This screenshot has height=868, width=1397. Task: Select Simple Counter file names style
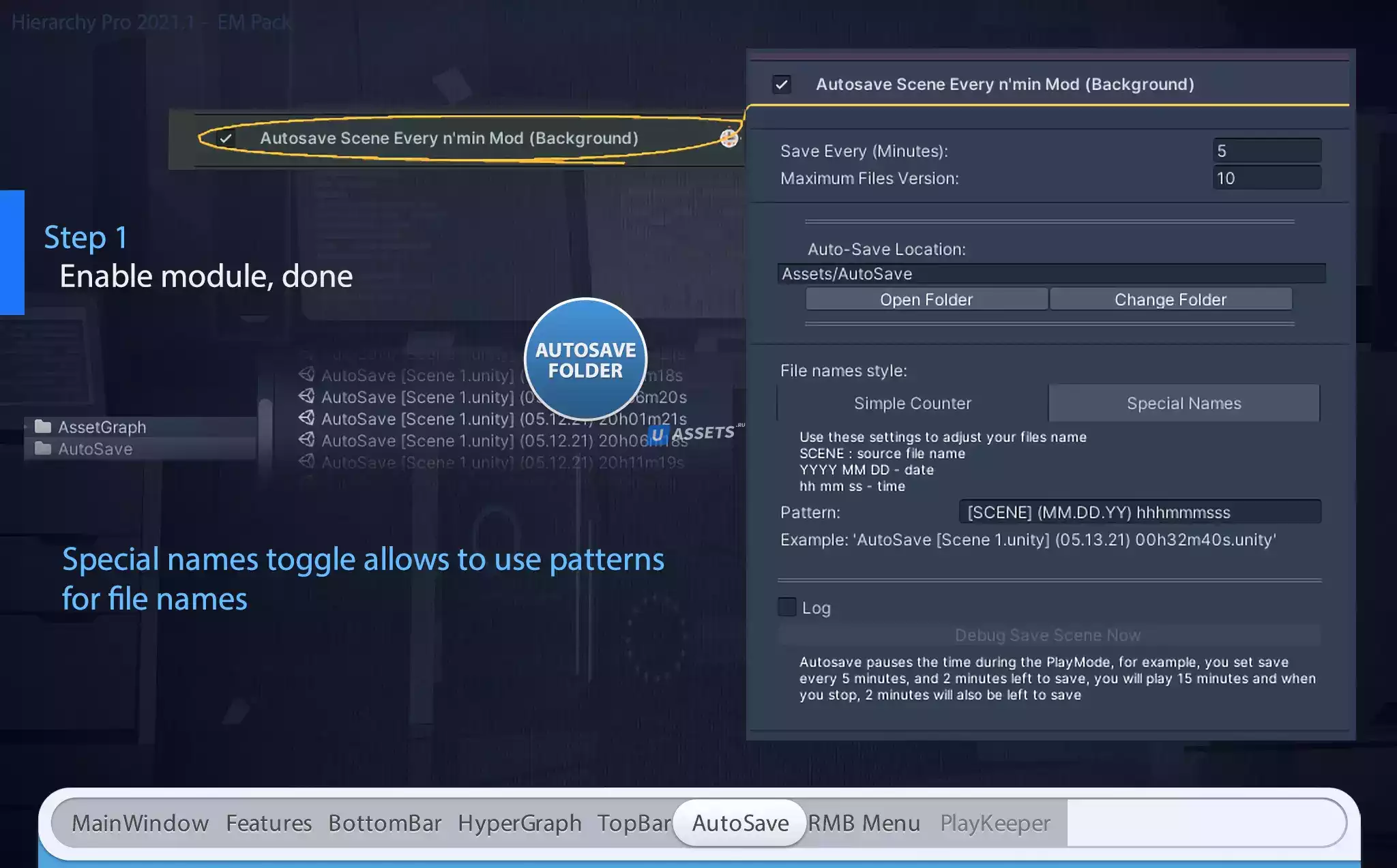click(912, 403)
